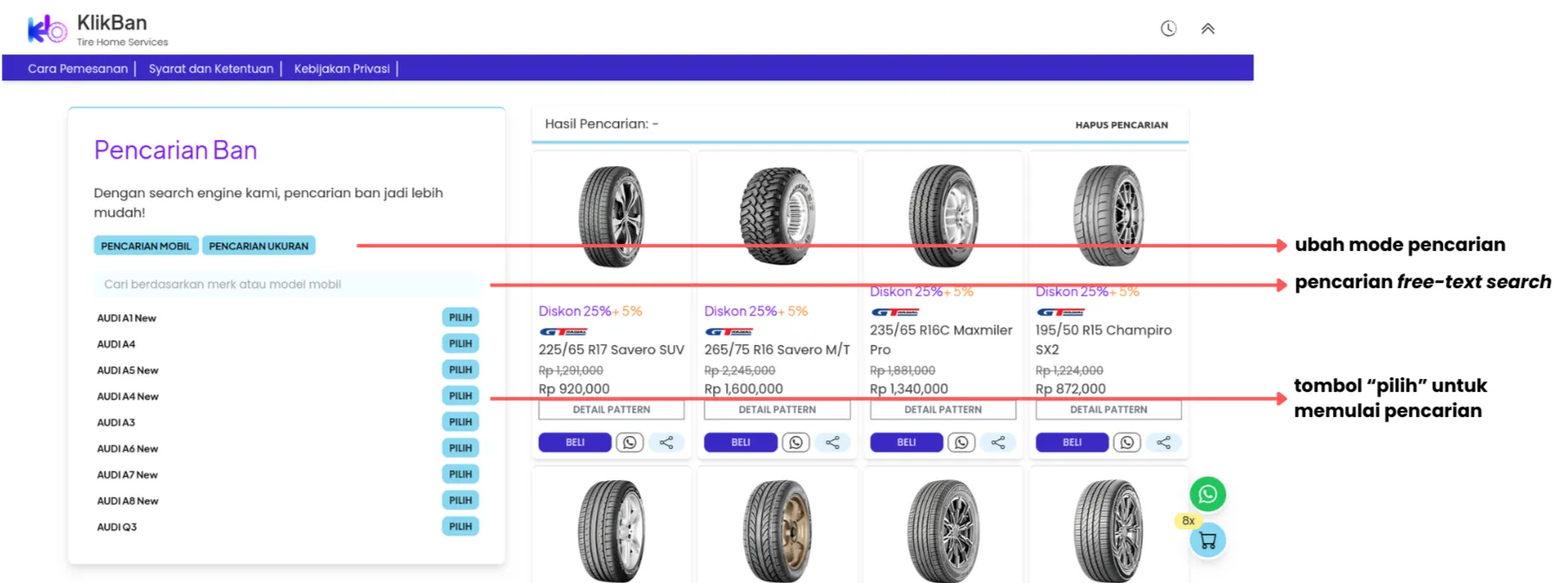Select Pilih for AUDI A1 New
Viewport: 1568px width, 583px height.
click(460, 317)
